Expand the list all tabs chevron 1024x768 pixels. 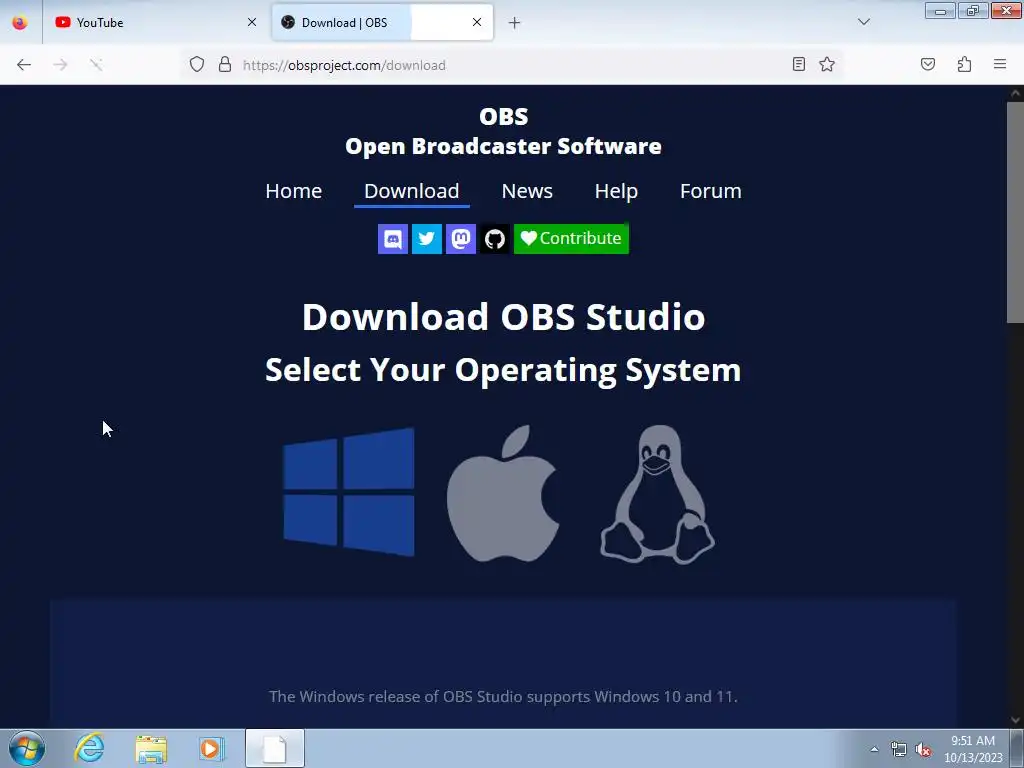(863, 22)
